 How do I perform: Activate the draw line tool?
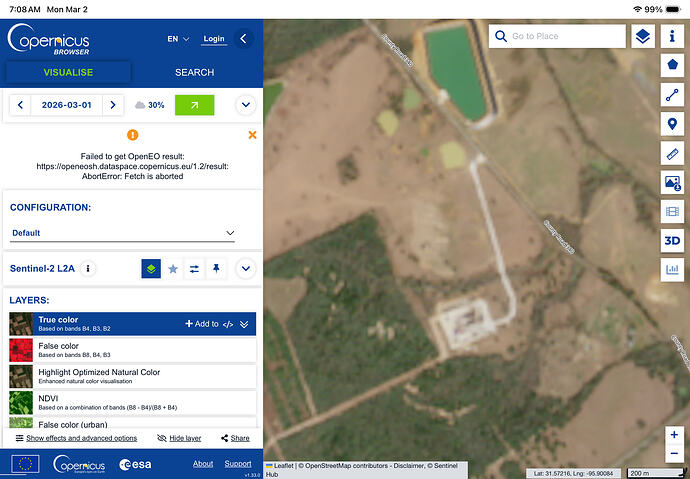point(672,95)
